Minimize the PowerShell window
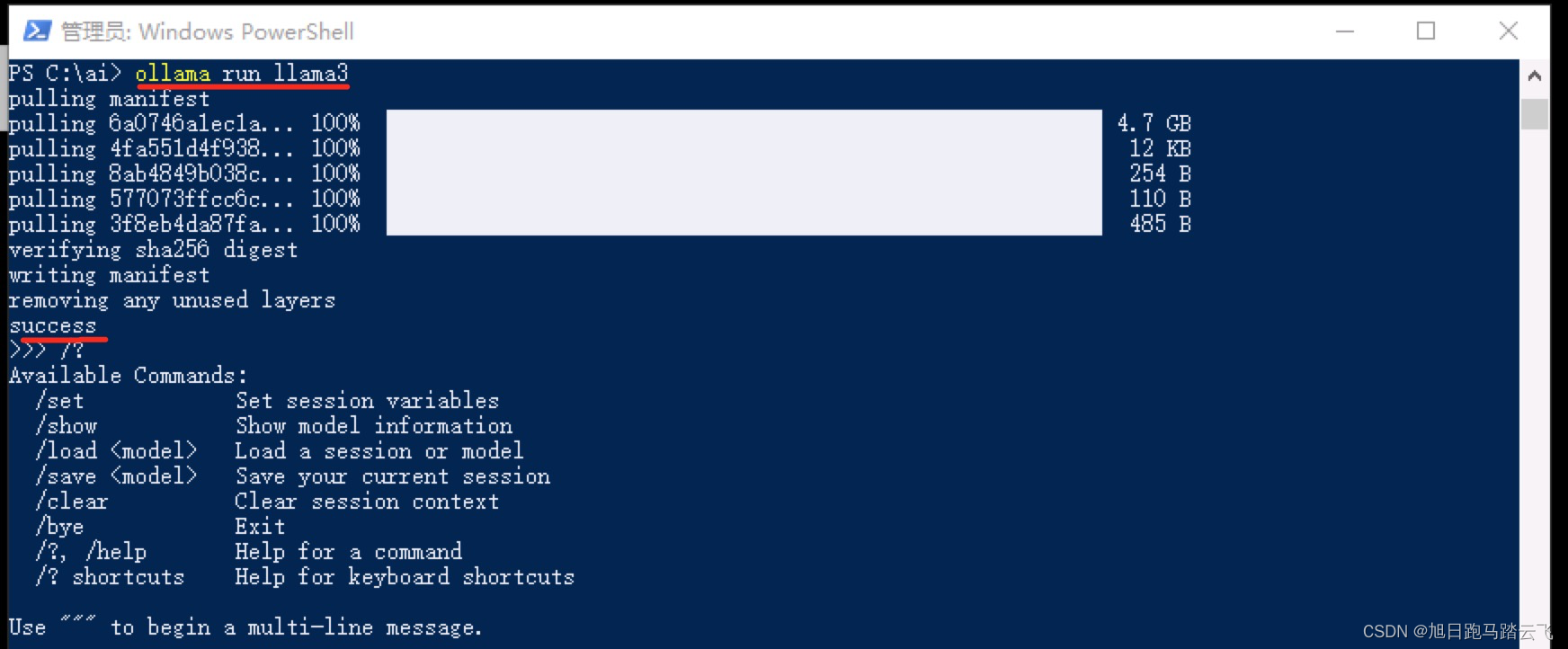This screenshot has width=1568, height=649. (x=1345, y=31)
